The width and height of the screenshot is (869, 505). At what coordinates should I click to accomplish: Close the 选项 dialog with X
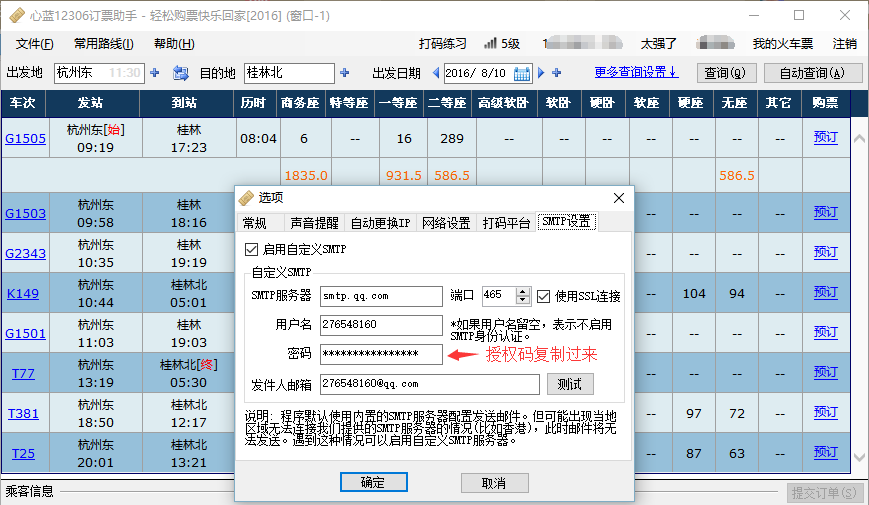[618, 198]
